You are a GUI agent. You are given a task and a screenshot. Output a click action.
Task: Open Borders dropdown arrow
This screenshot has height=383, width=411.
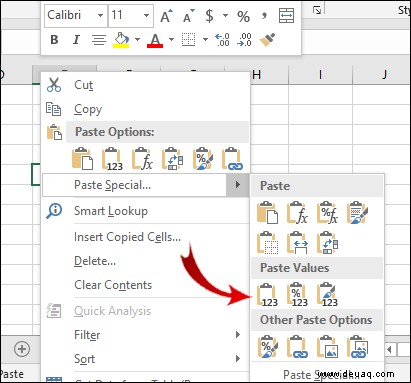(x=205, y=40)
